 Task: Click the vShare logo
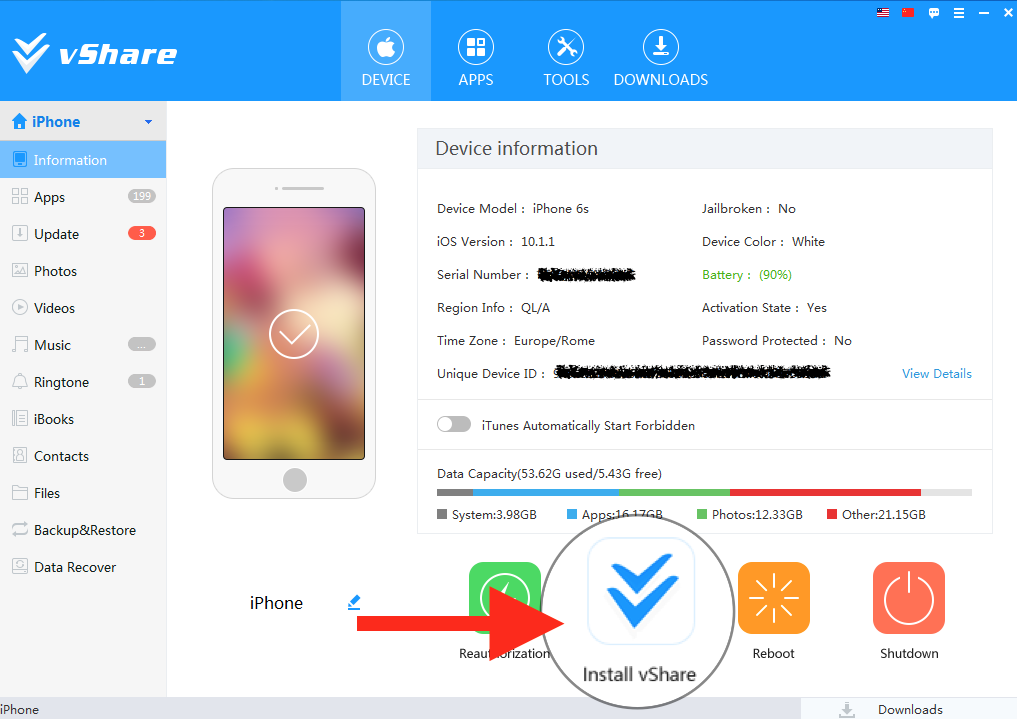point(94,53)
